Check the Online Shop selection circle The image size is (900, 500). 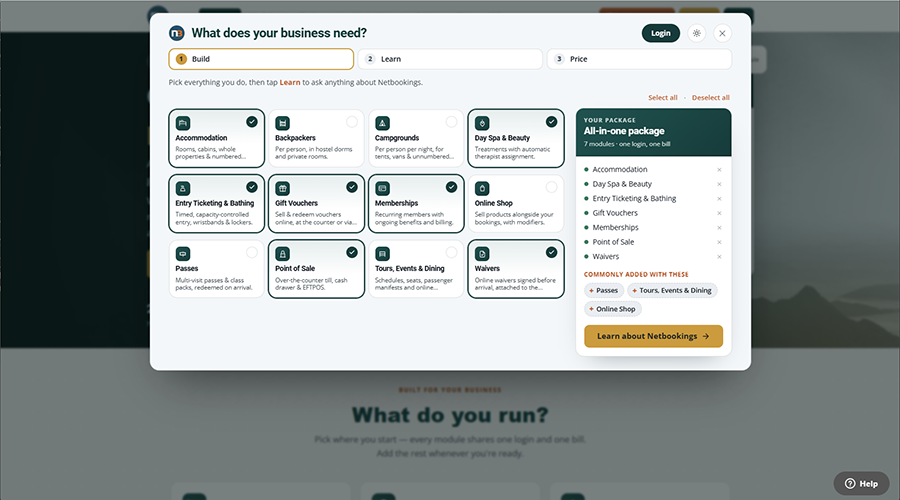pos(552,187)
